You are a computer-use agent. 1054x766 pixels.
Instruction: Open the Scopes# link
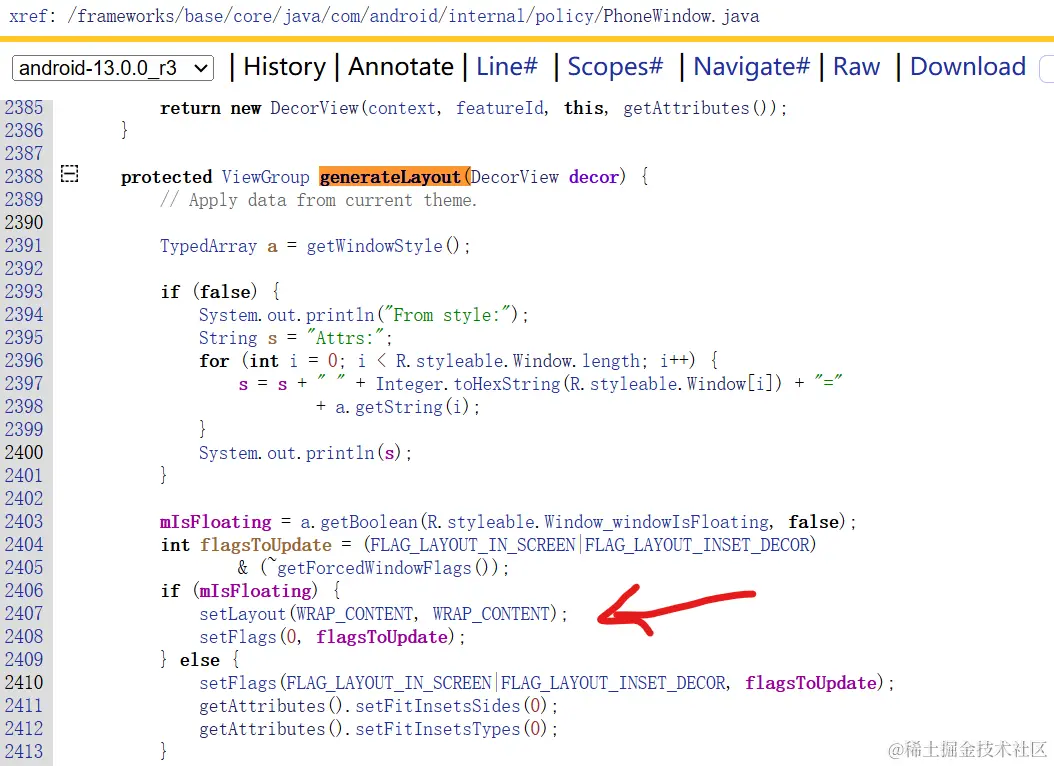click(x=615, y=67)
